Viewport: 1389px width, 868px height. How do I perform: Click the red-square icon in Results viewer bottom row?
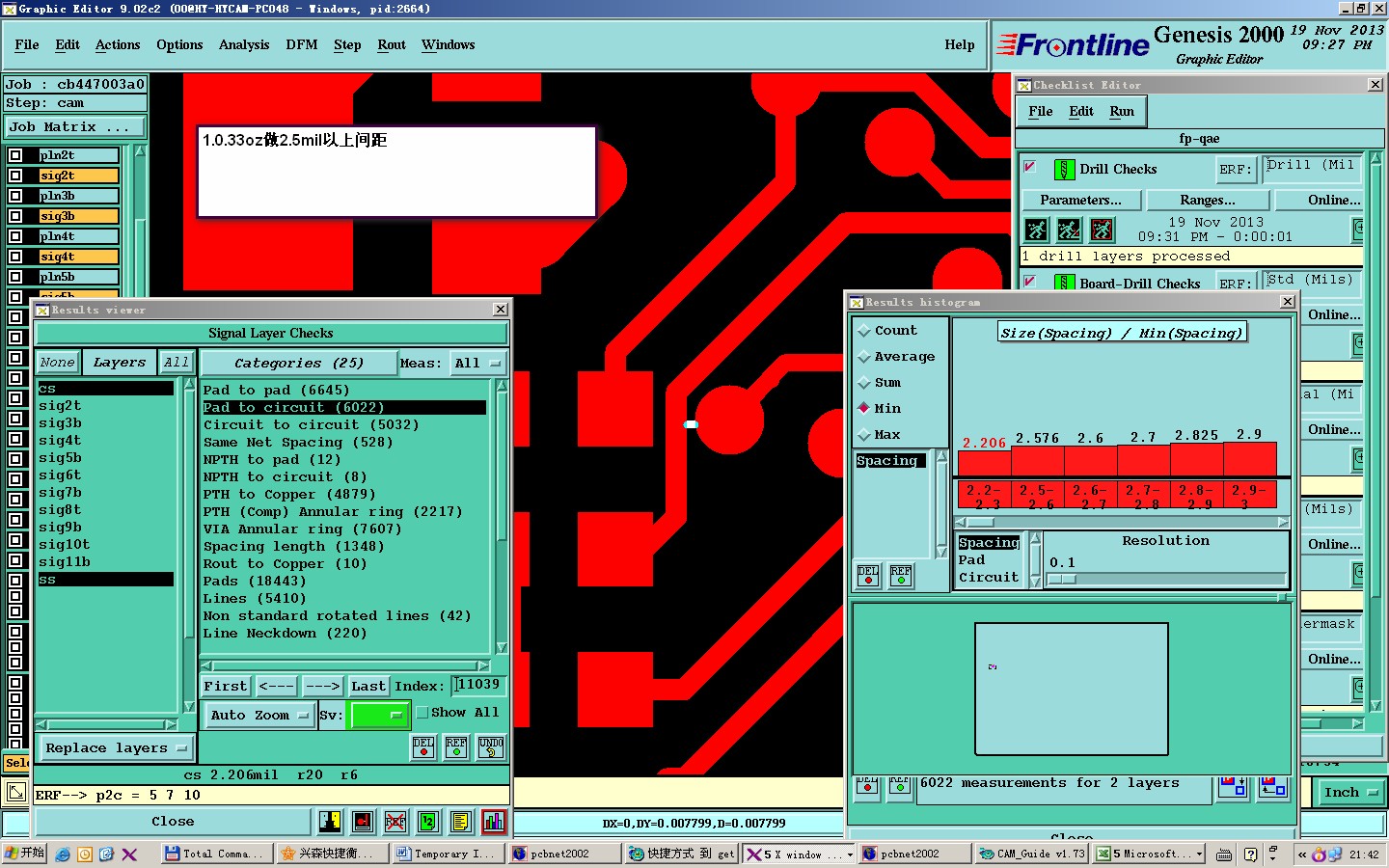coord(363,822)
